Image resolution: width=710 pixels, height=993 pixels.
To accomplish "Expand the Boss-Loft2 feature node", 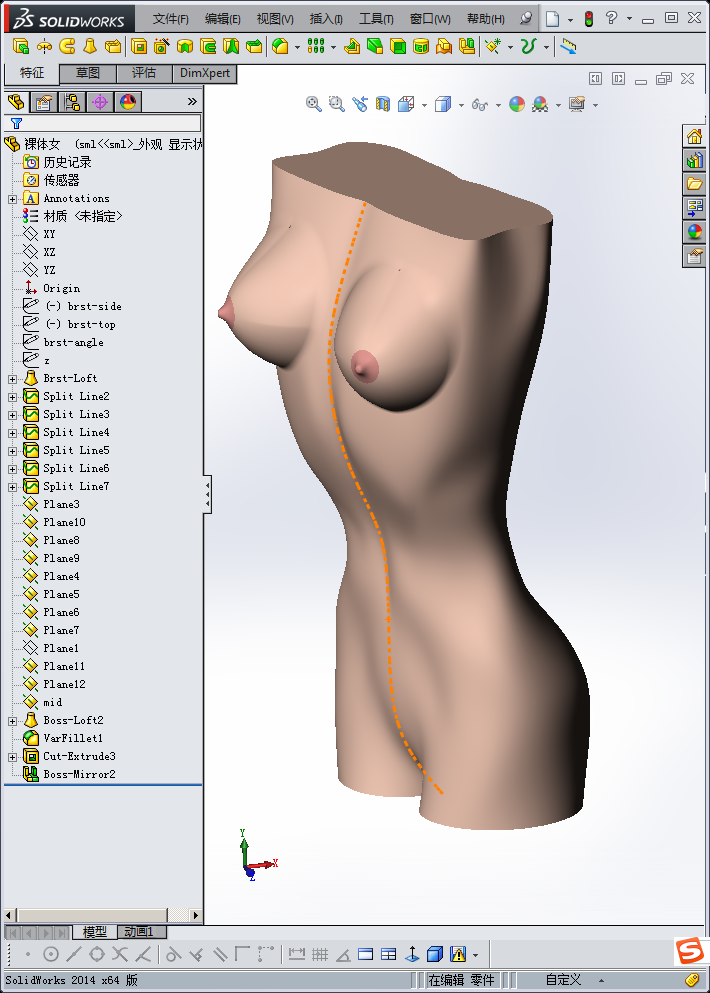I will [12, 721].
